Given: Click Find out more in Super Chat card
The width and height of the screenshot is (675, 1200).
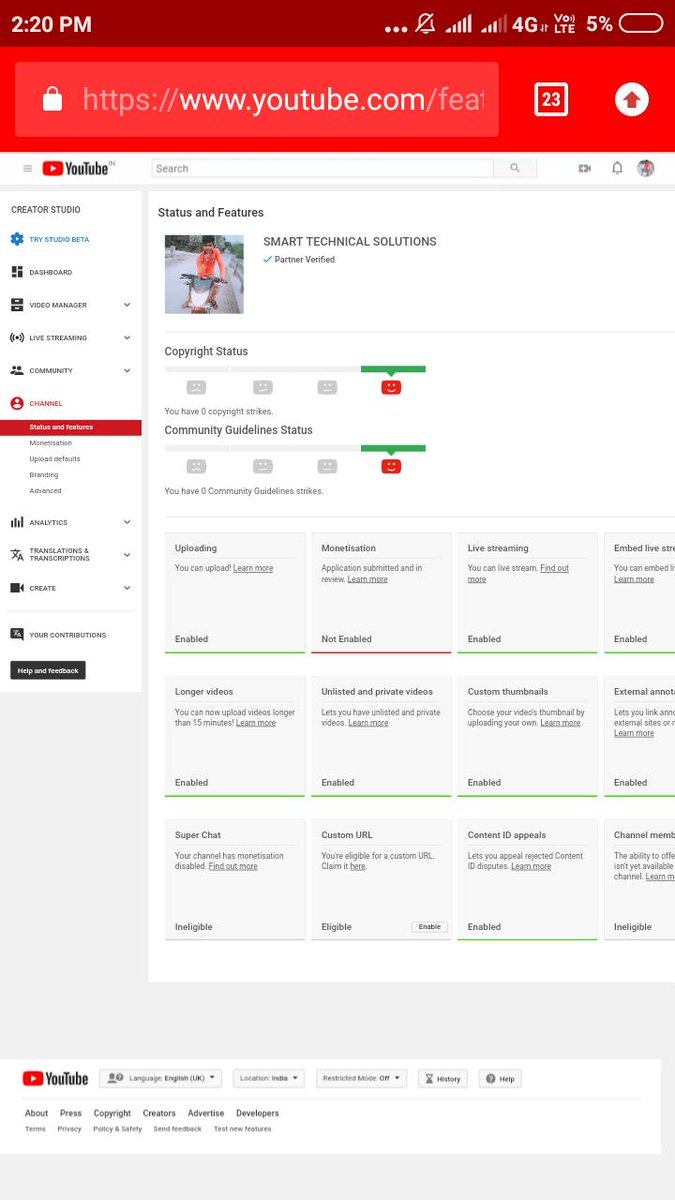Looking at the screenshot, I should (233, 866).
